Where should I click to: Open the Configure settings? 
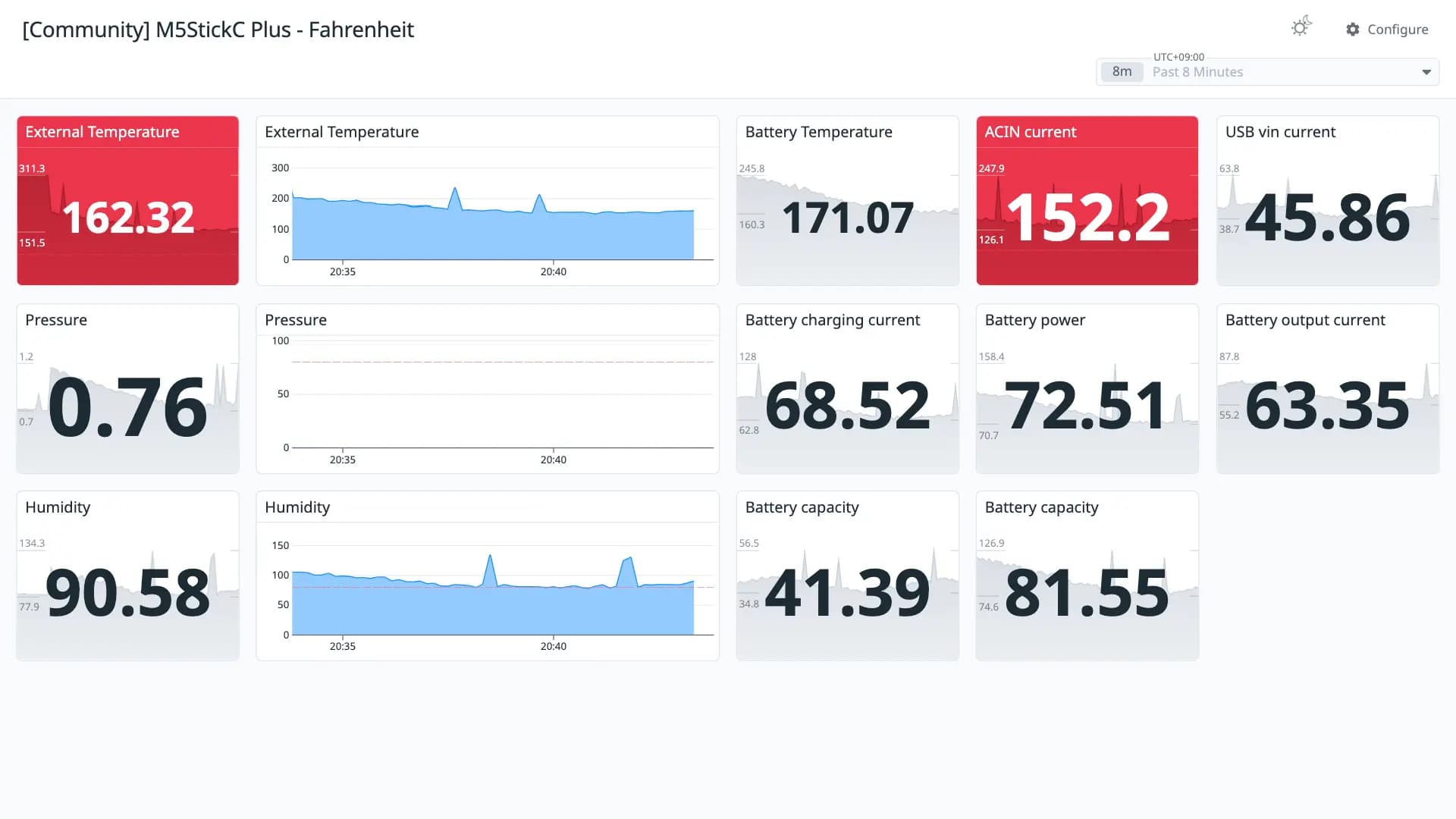(1387, 30)
